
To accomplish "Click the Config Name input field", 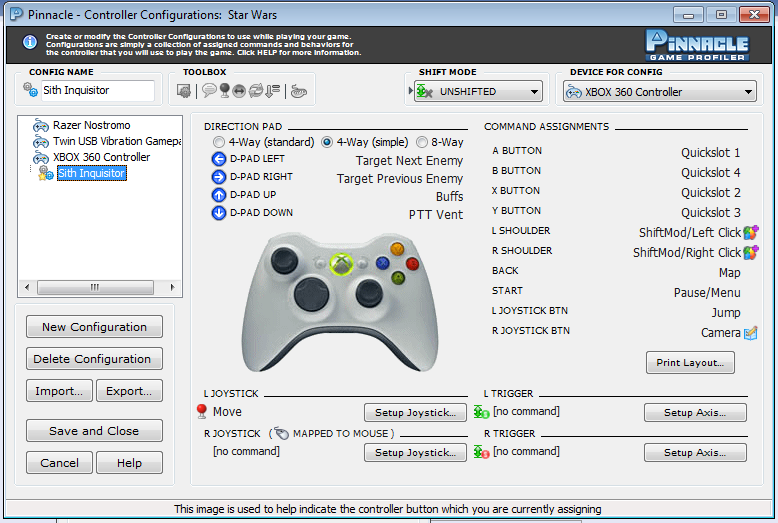I will tap(98, 90).
